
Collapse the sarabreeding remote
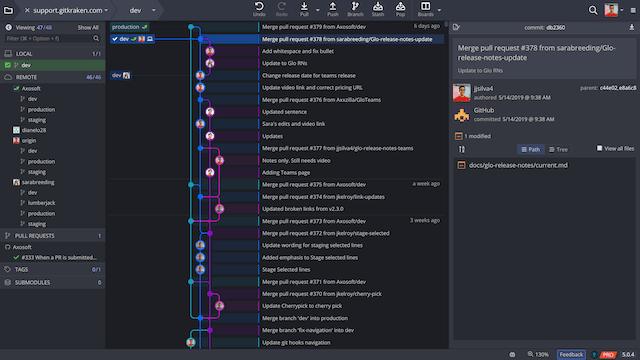point(38,182)
